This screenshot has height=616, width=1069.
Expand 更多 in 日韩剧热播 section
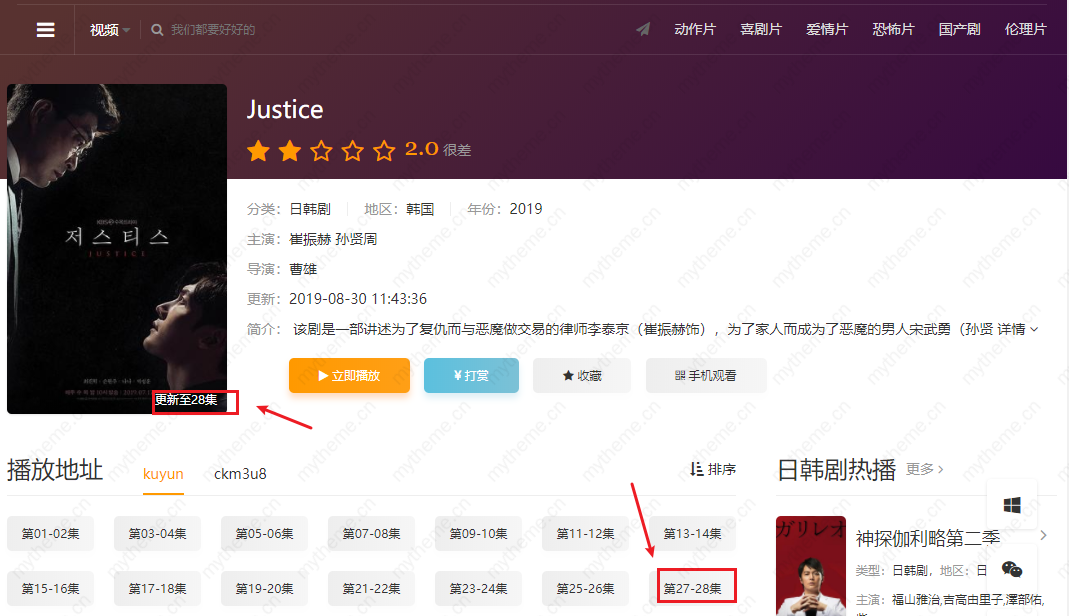pyautogui.click(x=925, y=469)
